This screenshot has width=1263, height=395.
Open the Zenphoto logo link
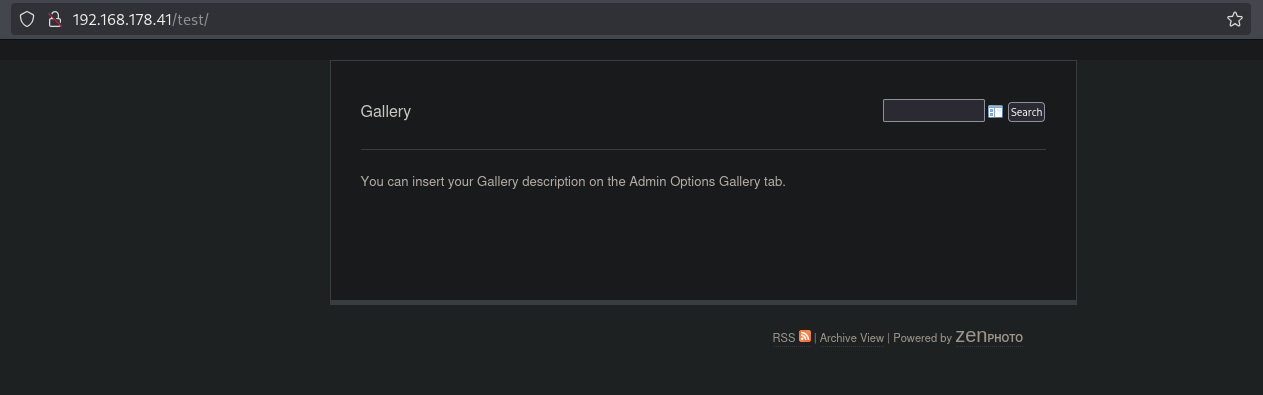(989, 337)
